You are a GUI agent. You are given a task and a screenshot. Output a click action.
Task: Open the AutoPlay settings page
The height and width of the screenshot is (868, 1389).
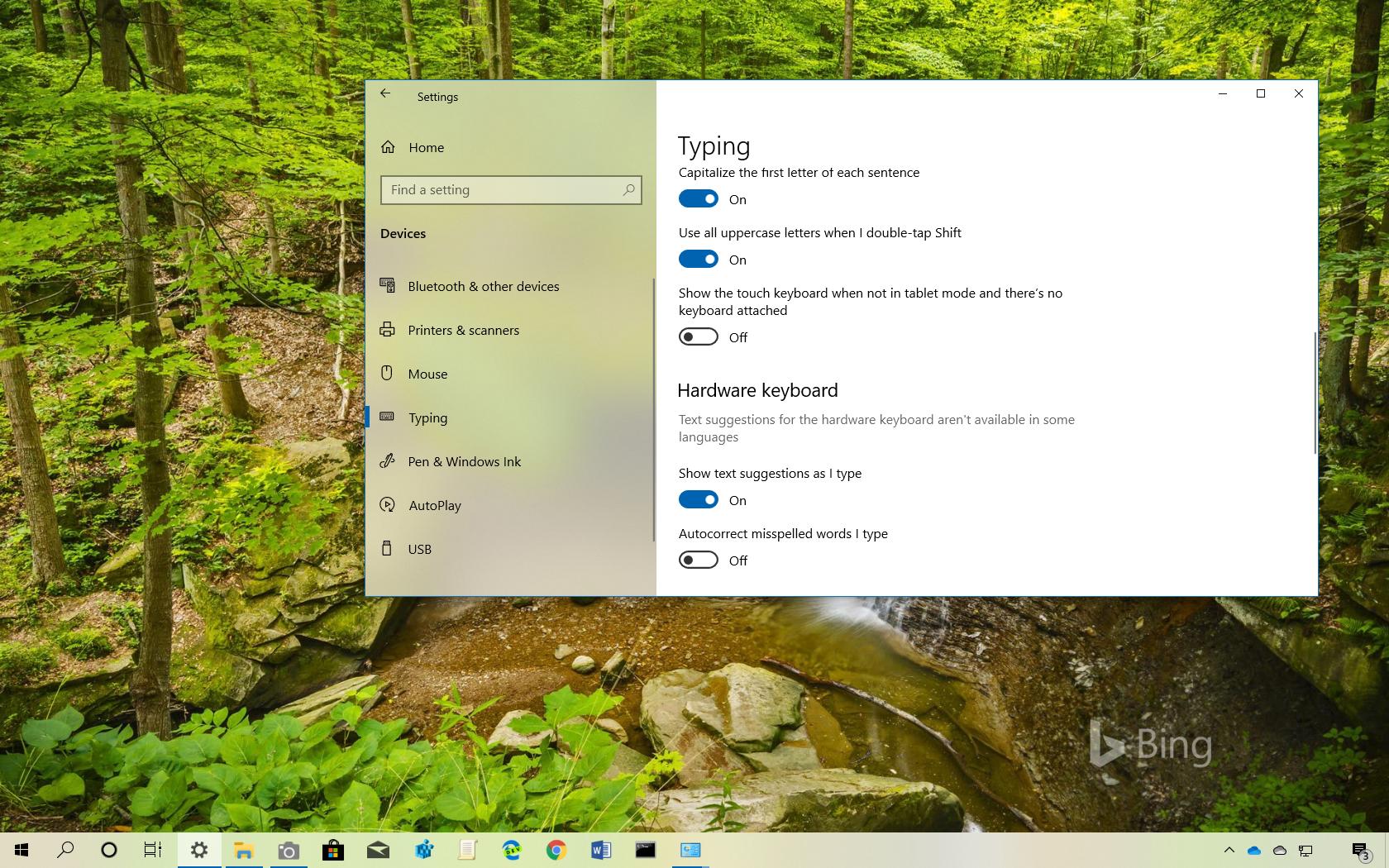(x=434, y=505)
